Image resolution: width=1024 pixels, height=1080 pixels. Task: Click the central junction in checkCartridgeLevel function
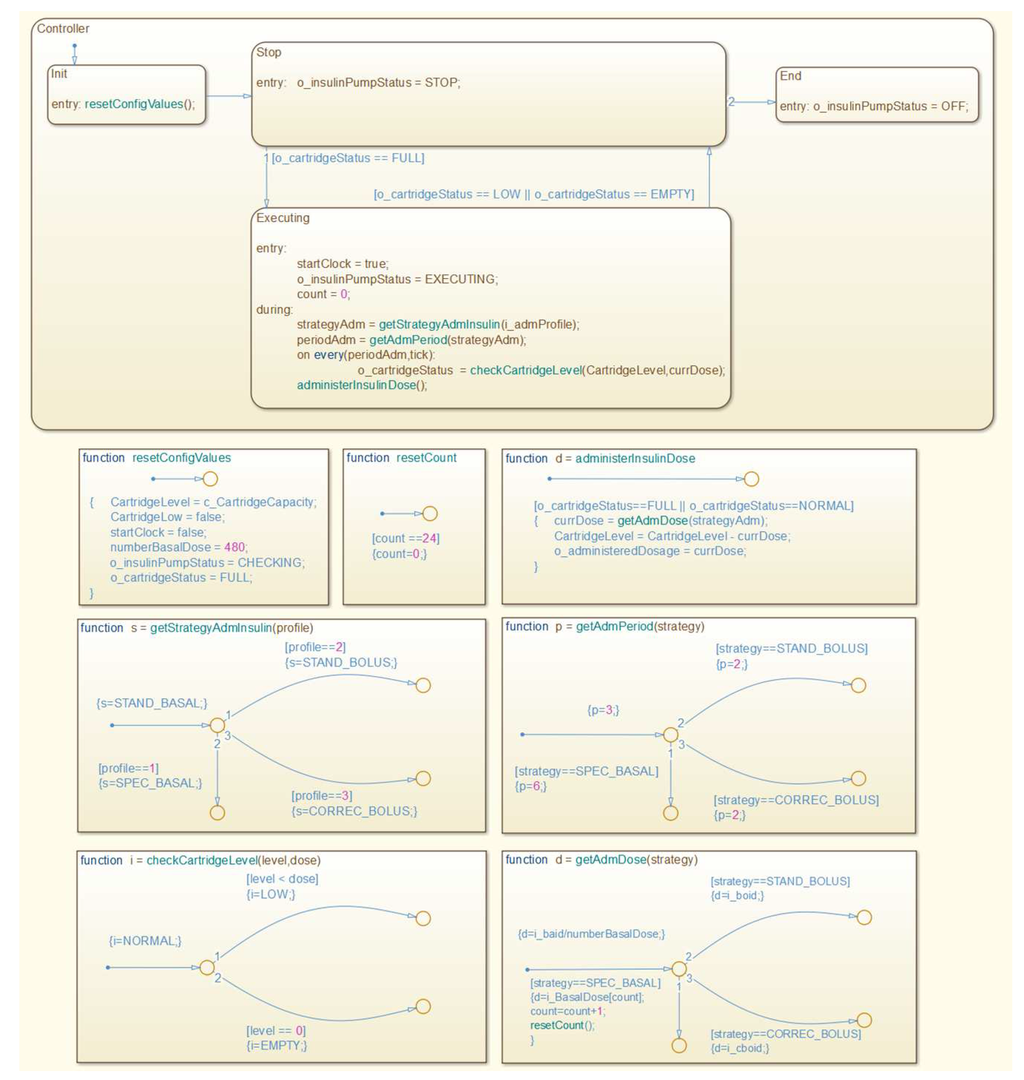[x=206, y=967]
